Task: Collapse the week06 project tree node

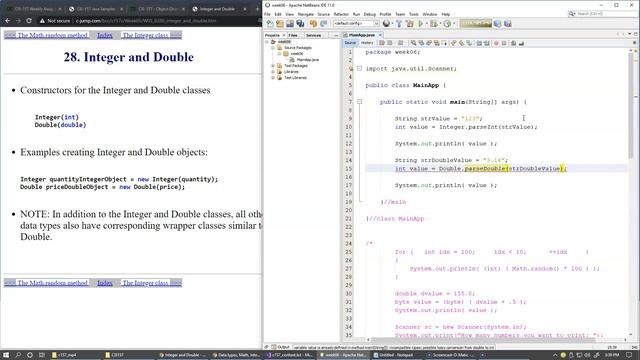Action: (x=267, y=42)
